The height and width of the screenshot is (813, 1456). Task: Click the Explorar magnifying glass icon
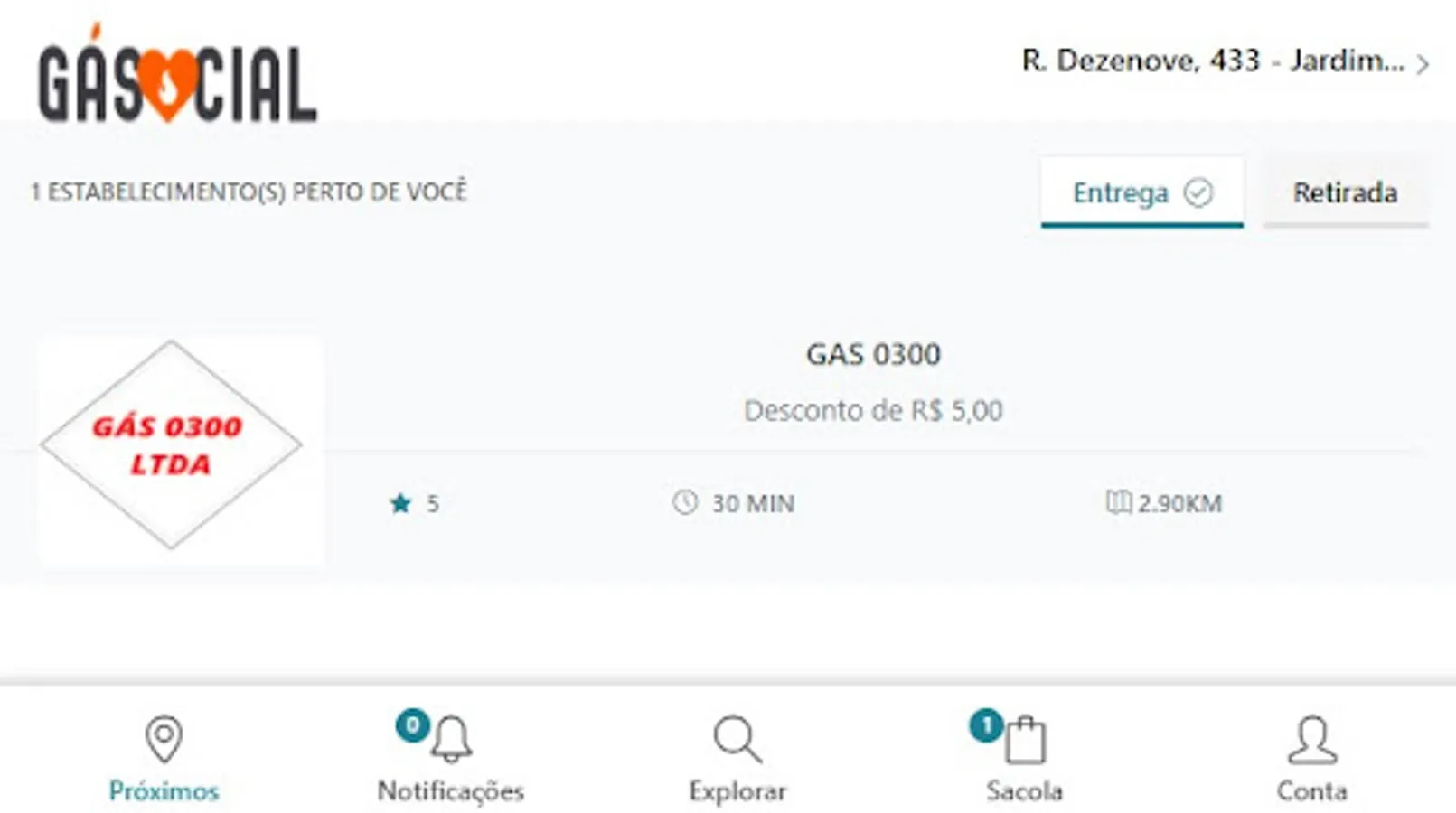pyautogui.click(x=737, y=739)
